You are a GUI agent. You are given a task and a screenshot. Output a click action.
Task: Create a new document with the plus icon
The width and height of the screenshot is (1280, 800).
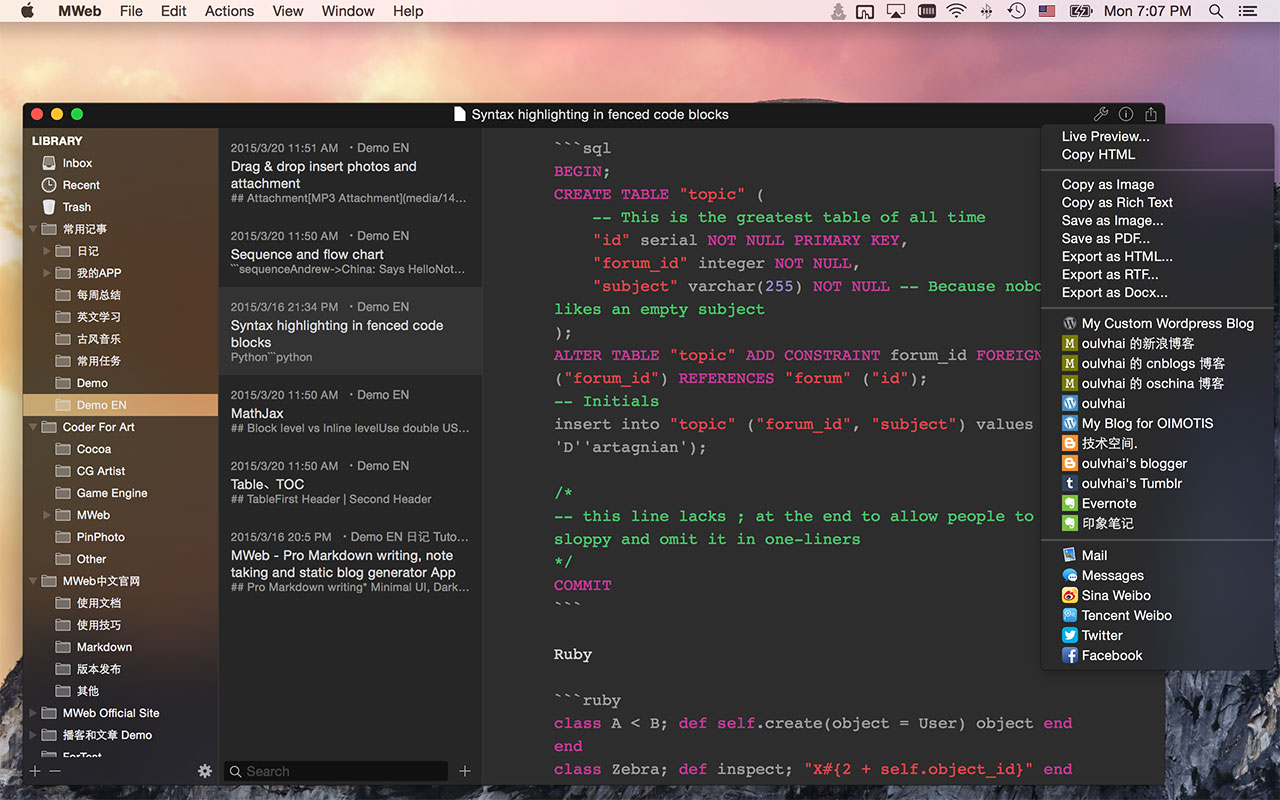464,771
